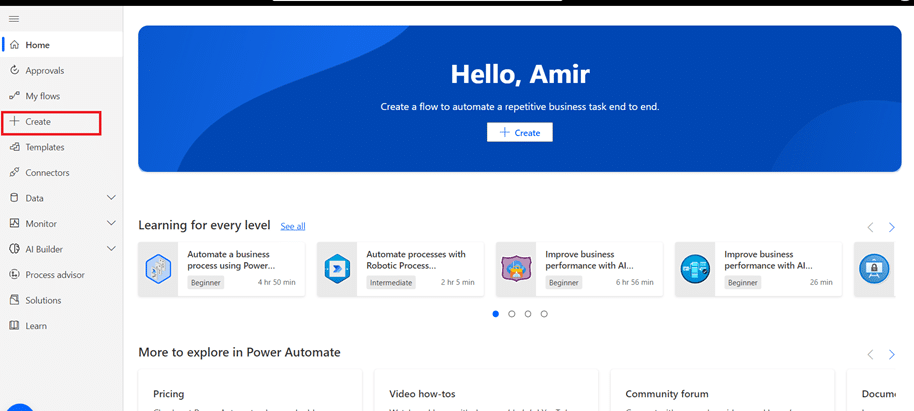Viewport: 914px width, 411px height.
Task: Show next learning cards with right arrow
Action: coord(891,227)
